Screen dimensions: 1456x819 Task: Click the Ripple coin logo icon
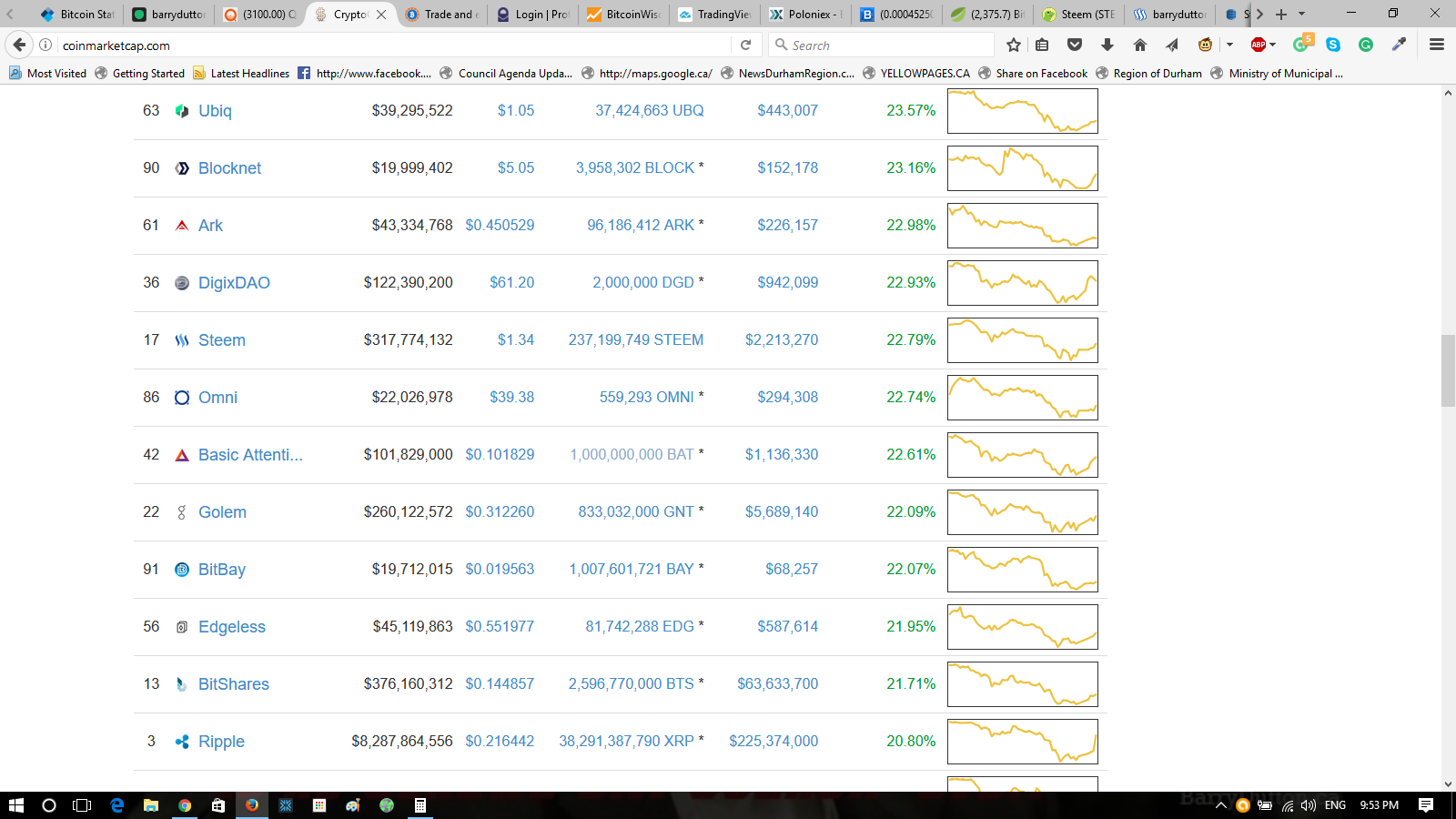(182, 742)
